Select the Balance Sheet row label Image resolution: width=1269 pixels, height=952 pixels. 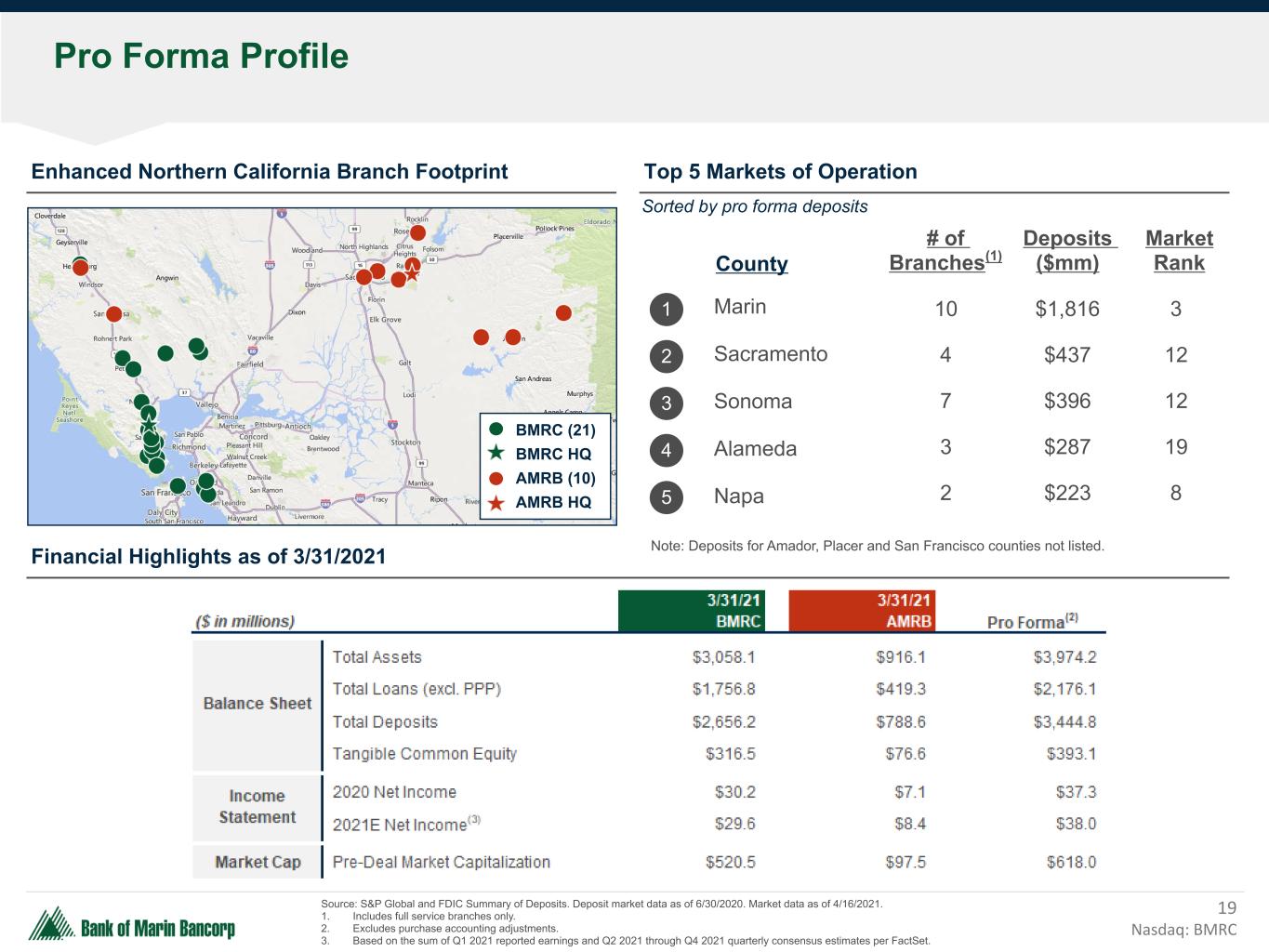click(258, 704)
